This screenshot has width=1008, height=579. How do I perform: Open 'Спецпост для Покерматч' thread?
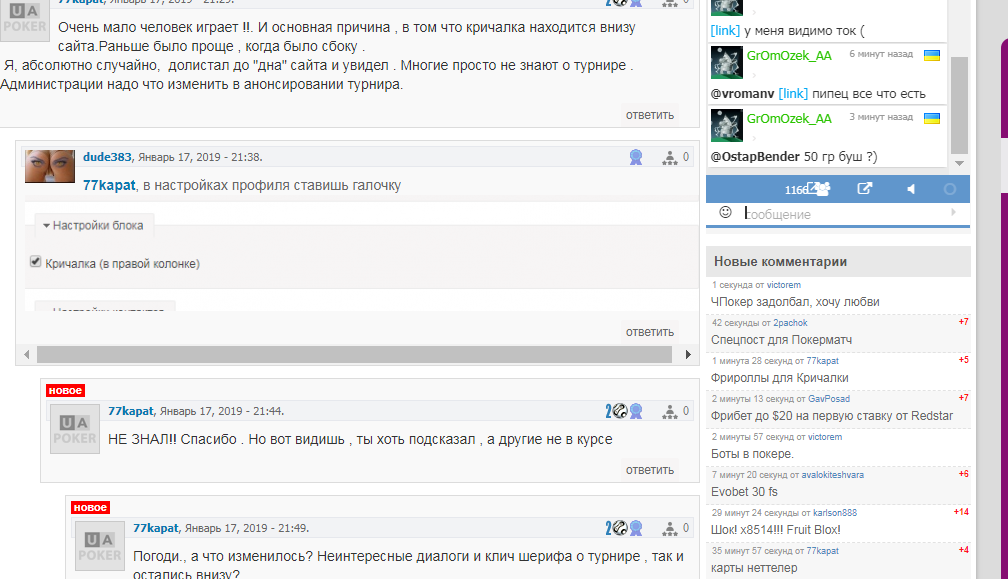pyautogui.click(x=782, y=340)
